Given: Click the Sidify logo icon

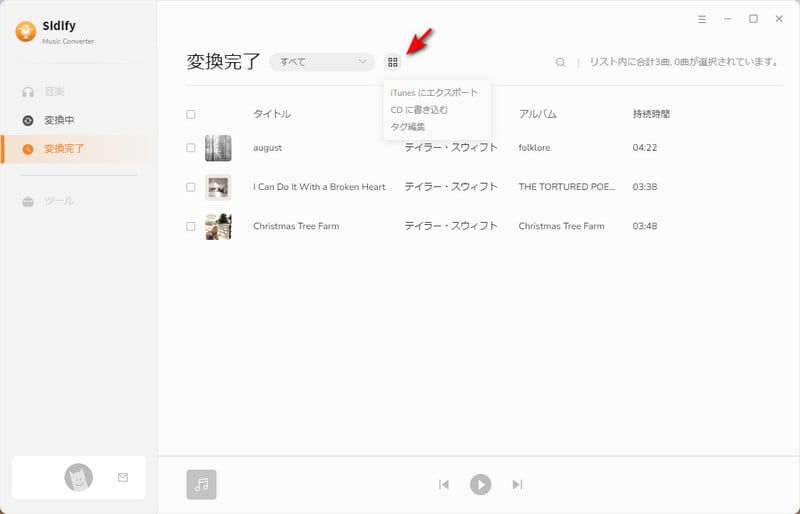Looking at the screenshot, I should (x=26, y=32).
